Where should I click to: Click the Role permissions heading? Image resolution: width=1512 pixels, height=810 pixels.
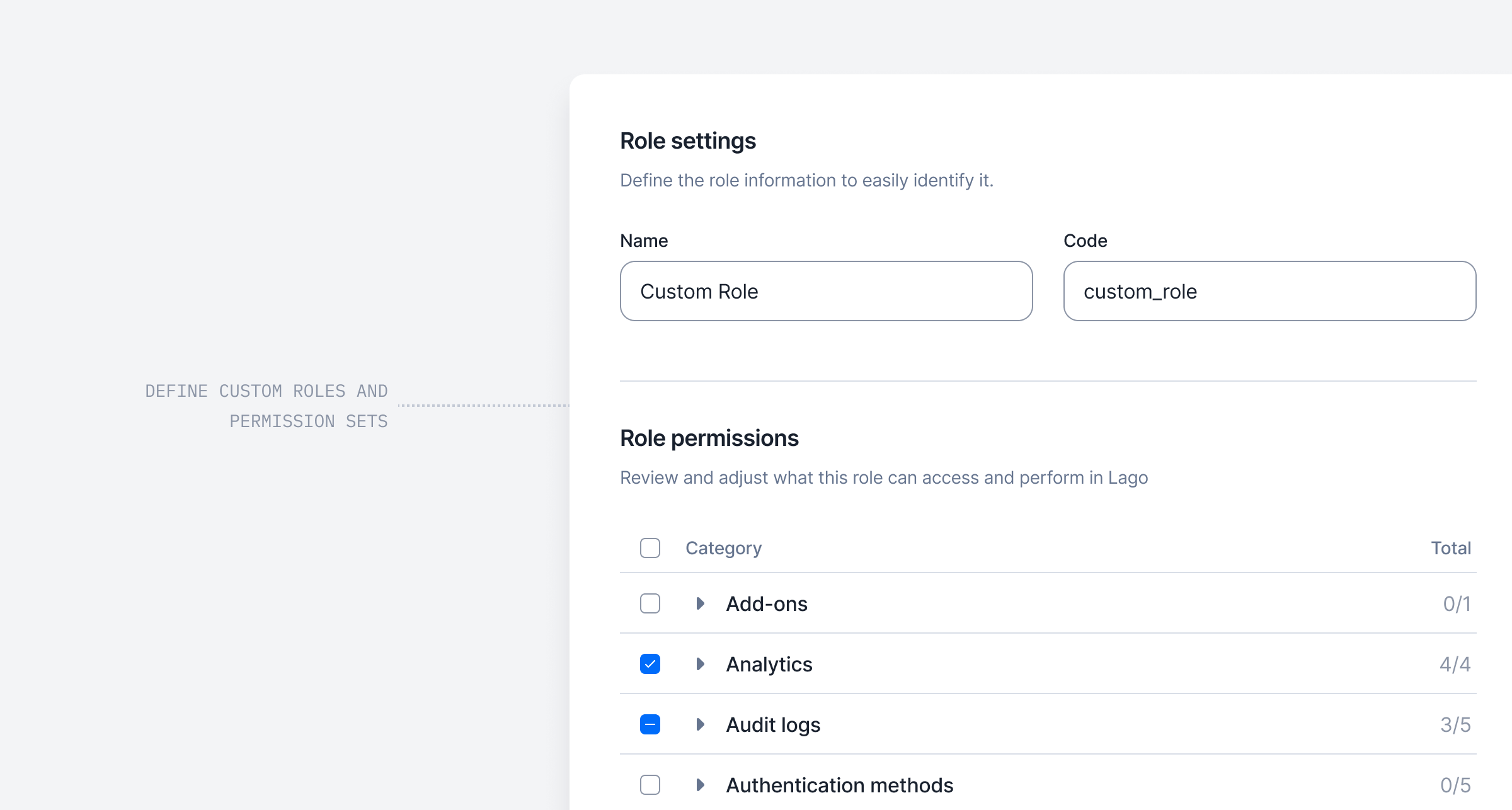(709, 438)
